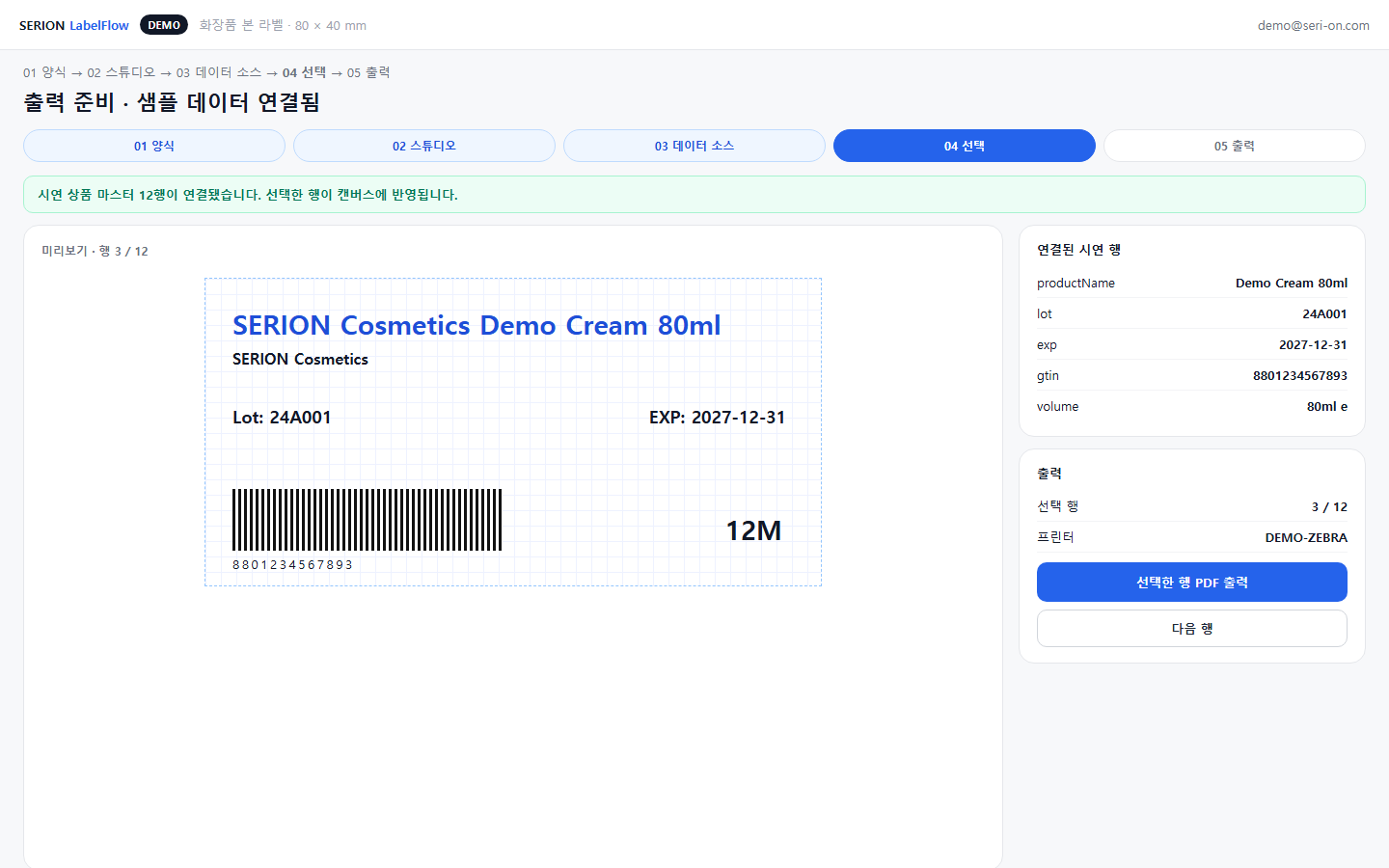
Task: Click barcode number 8801234567893 under barcode
Action: click(x=292, y=565)
